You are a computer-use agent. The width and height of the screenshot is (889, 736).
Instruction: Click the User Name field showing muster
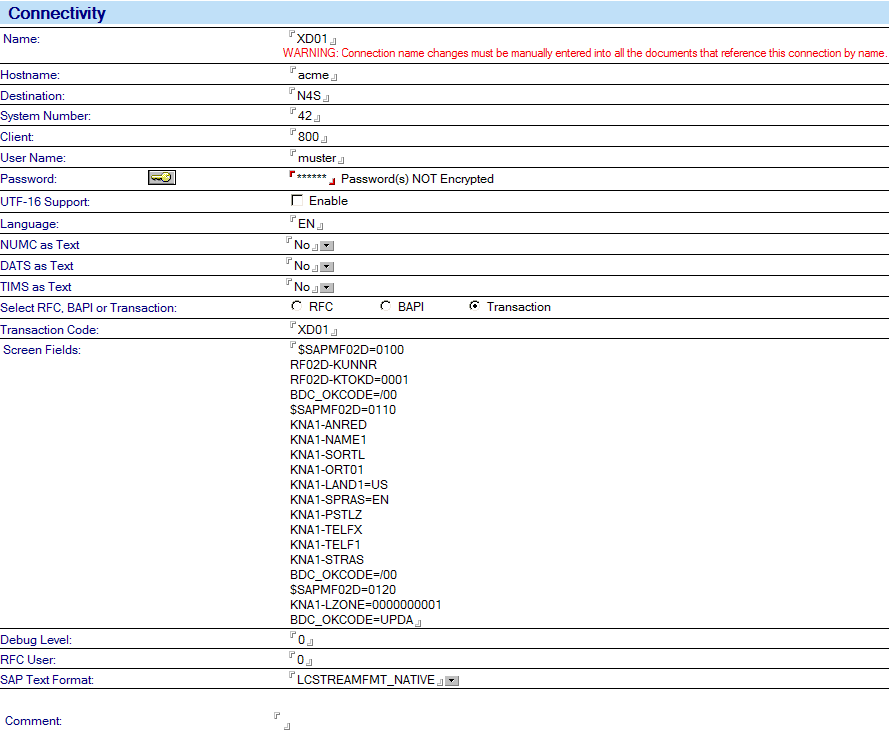[x=317, y=157]
